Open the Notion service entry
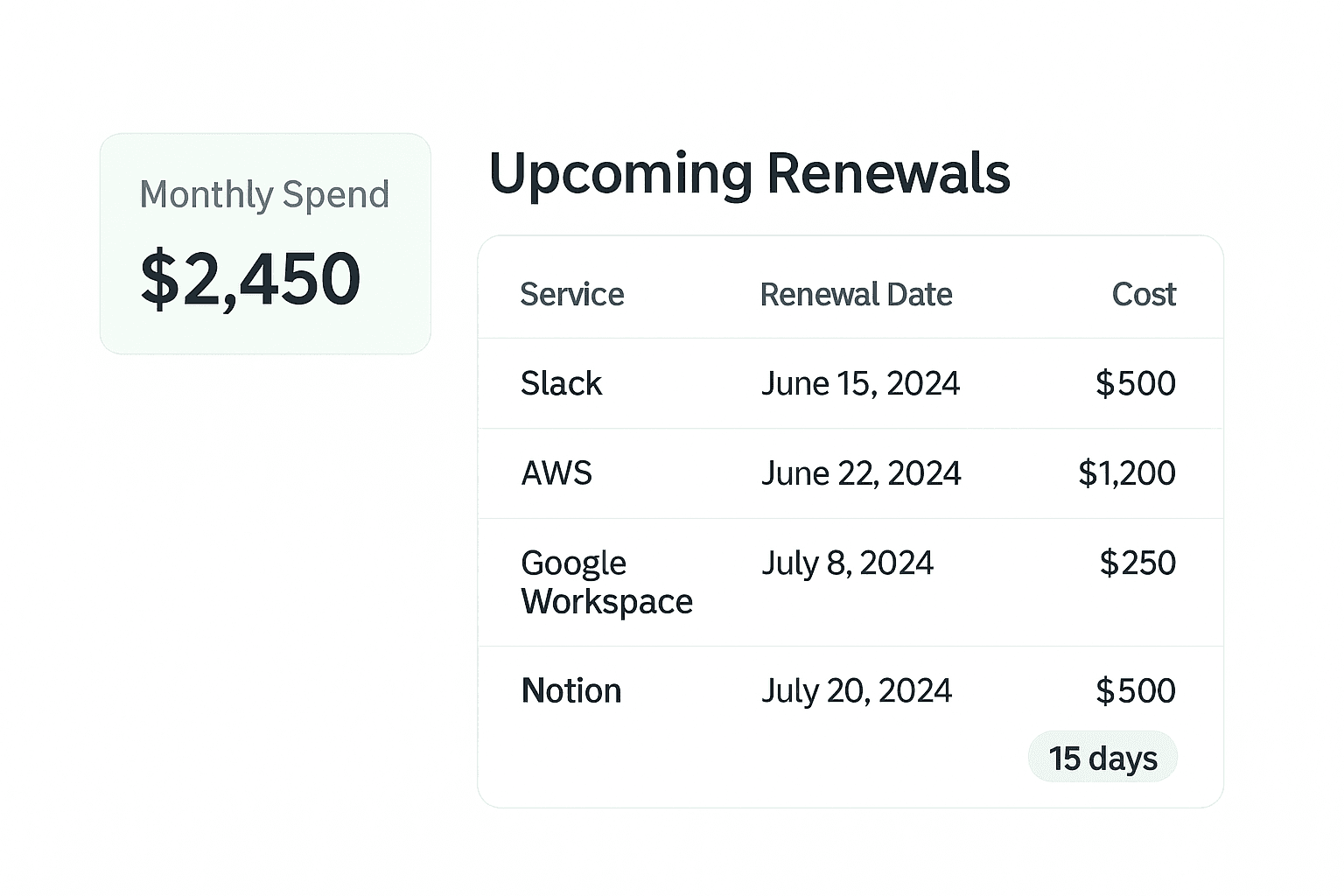This screenshot has height=896, width=1344. pyautogui.click(x=570, y=690)
